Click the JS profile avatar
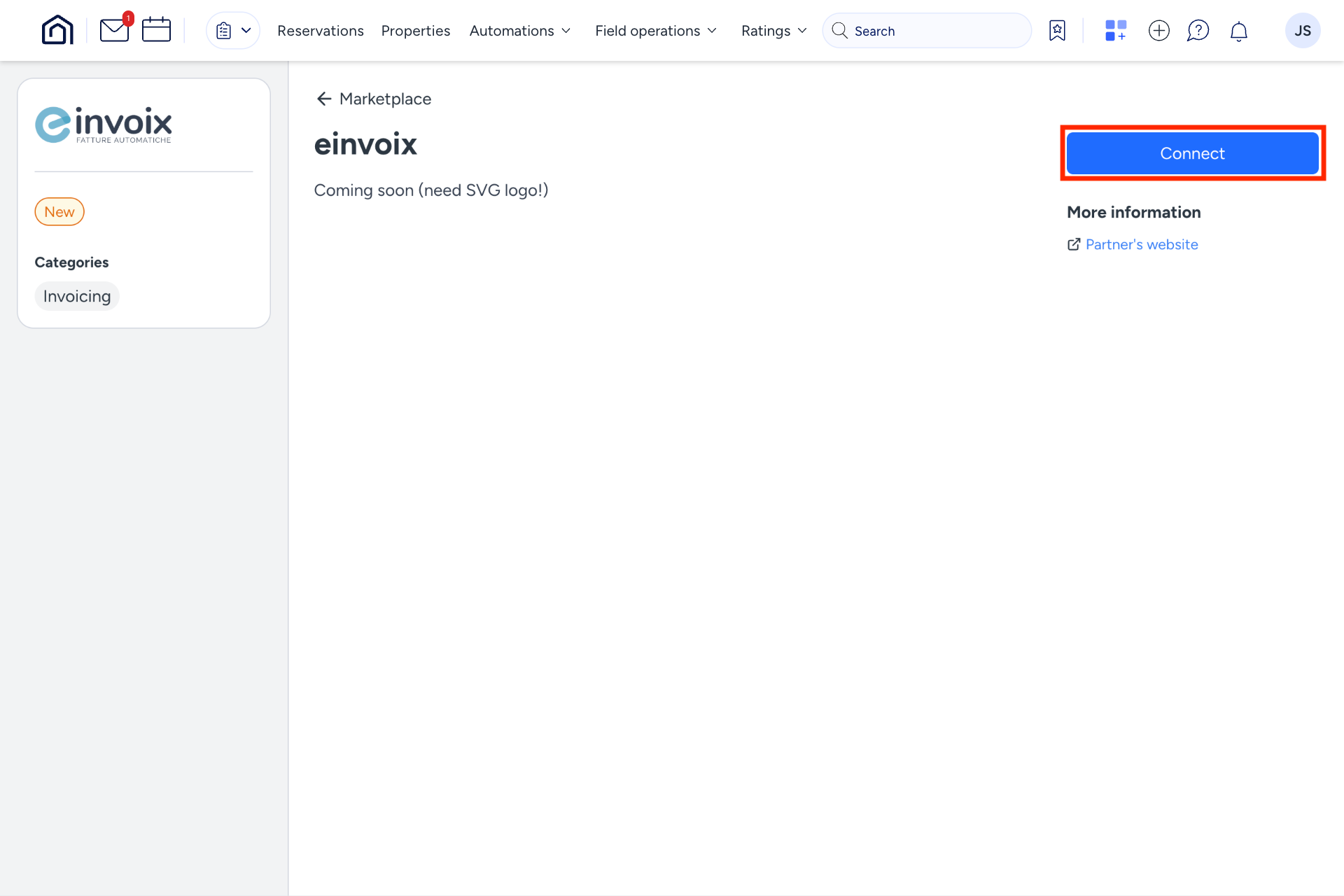 [1303, 30]
